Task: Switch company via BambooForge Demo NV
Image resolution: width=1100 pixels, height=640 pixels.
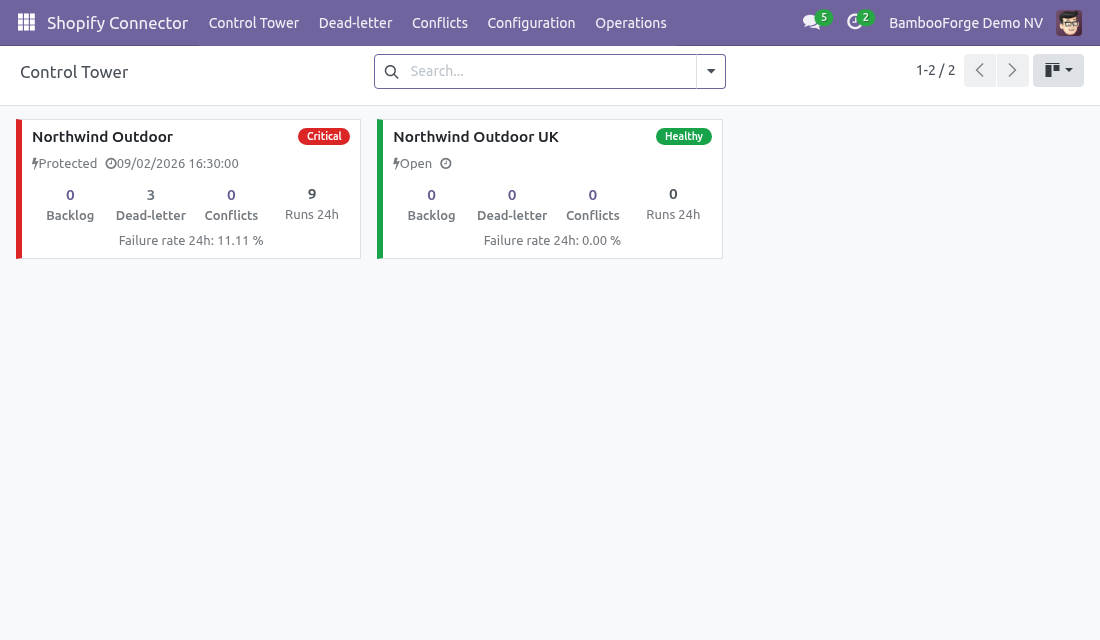Action: (966, 23)
